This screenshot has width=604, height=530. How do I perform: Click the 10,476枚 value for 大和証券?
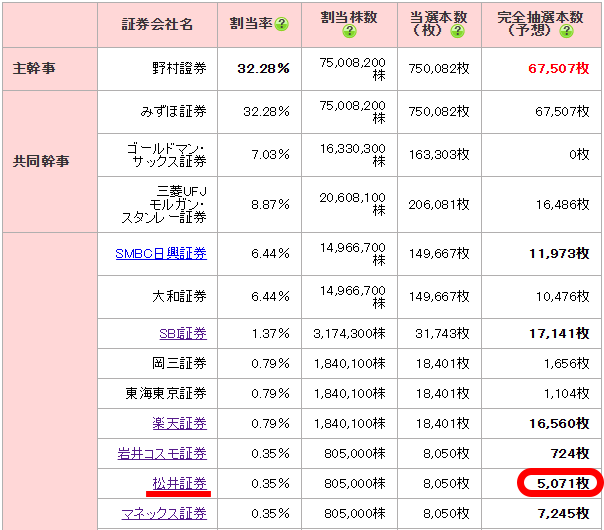563,297
